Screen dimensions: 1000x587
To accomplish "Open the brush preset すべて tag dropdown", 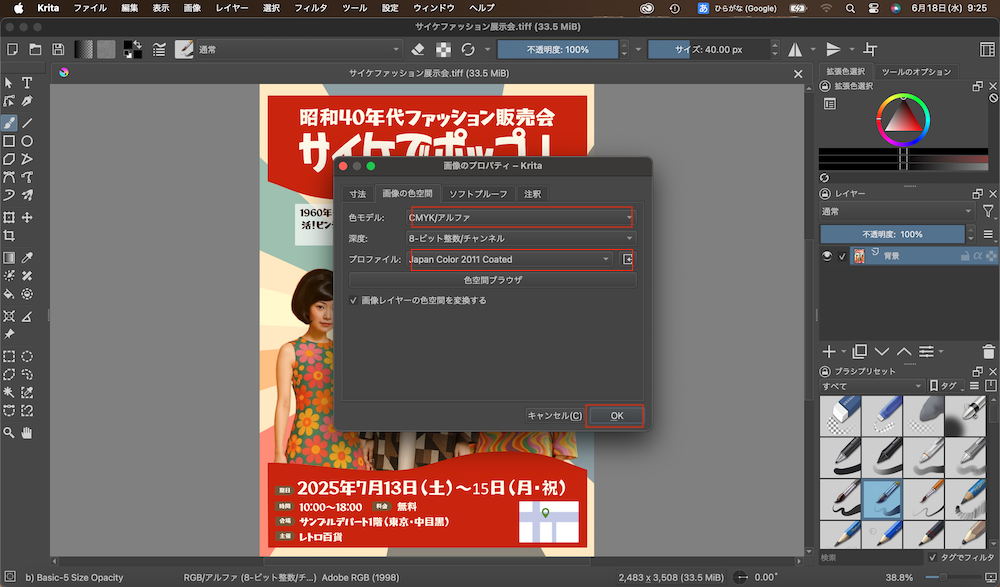I will pyautogui.click(x=871, y=386).
